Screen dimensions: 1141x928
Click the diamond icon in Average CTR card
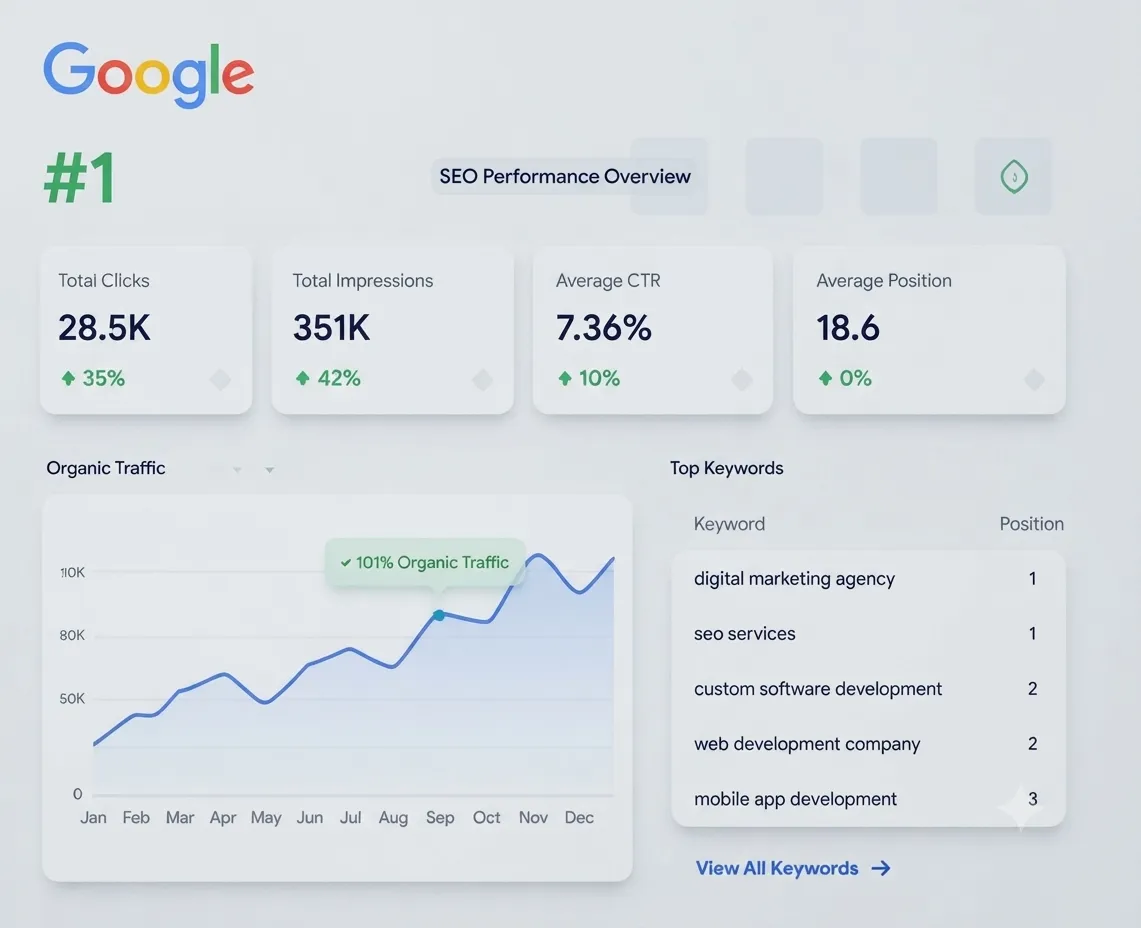pos(742,379)
